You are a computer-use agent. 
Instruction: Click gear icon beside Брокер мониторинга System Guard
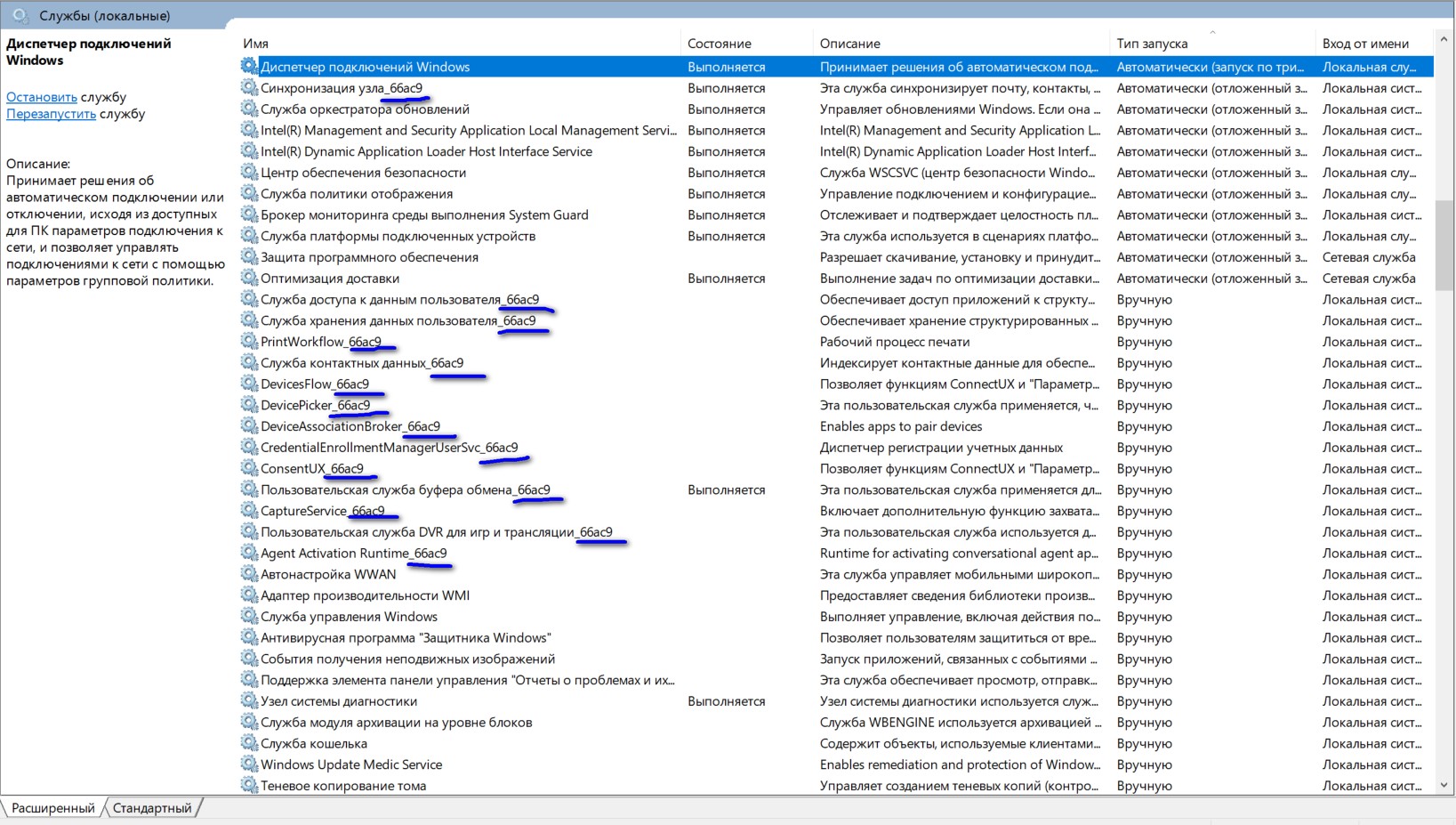(x=249, y=214)
